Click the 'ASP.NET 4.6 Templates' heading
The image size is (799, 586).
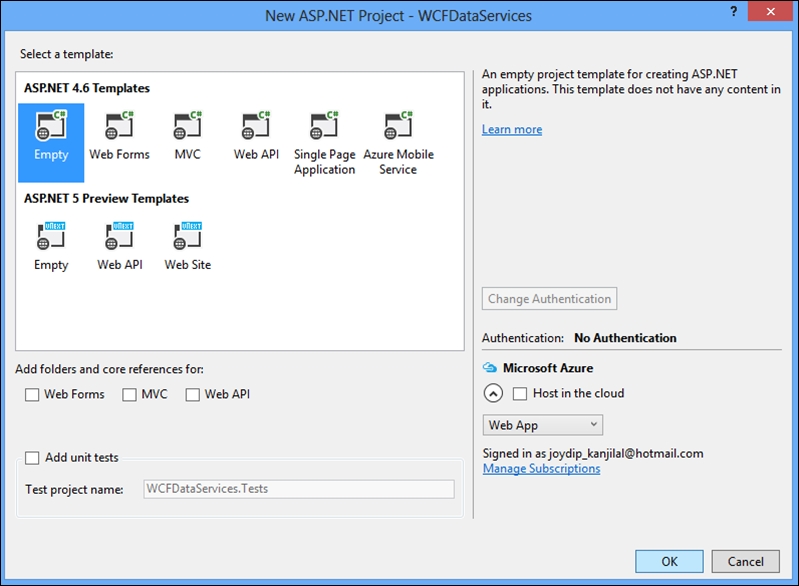87,88
